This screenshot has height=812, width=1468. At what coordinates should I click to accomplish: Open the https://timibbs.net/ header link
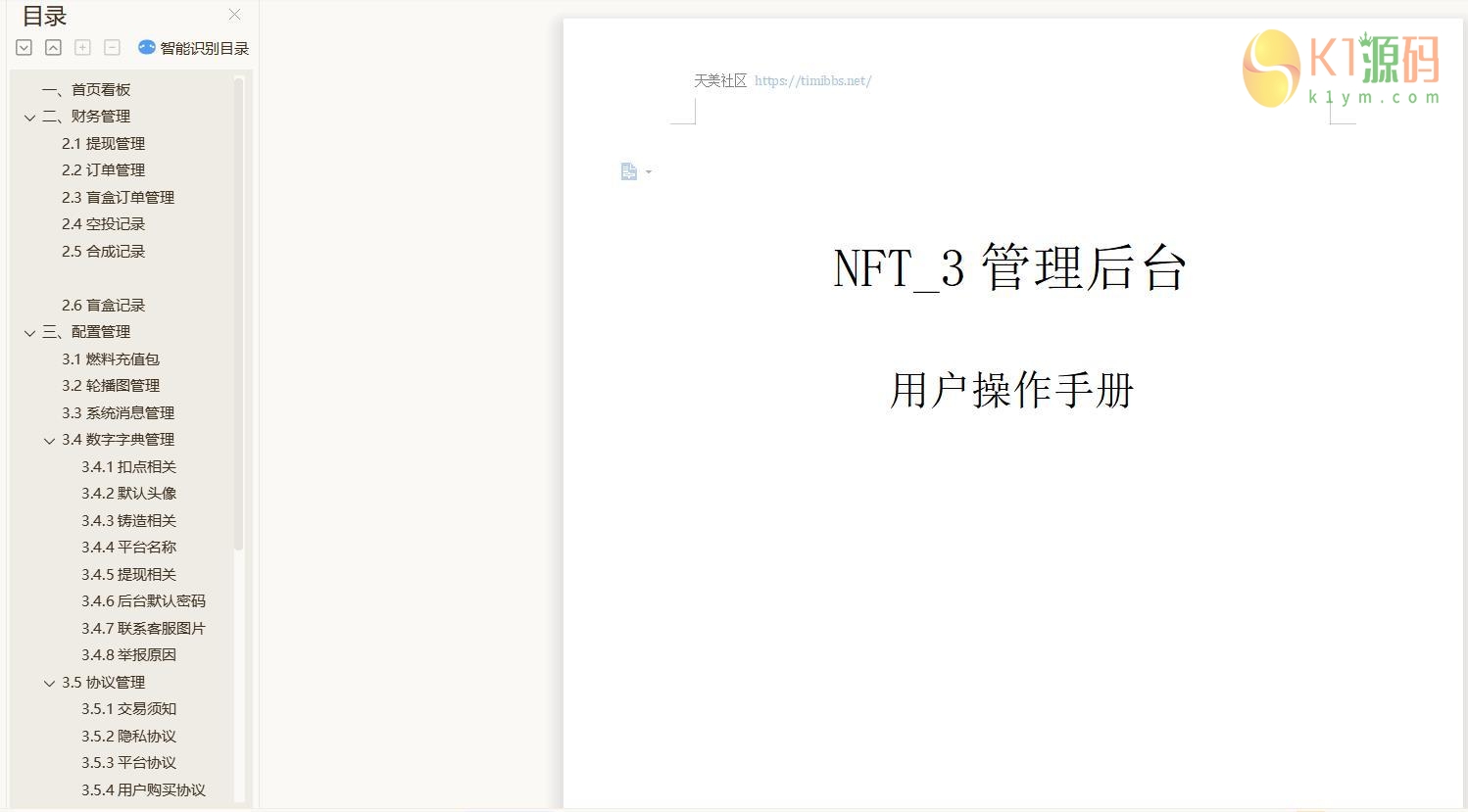pyautogui.click(x=812, y=81)
